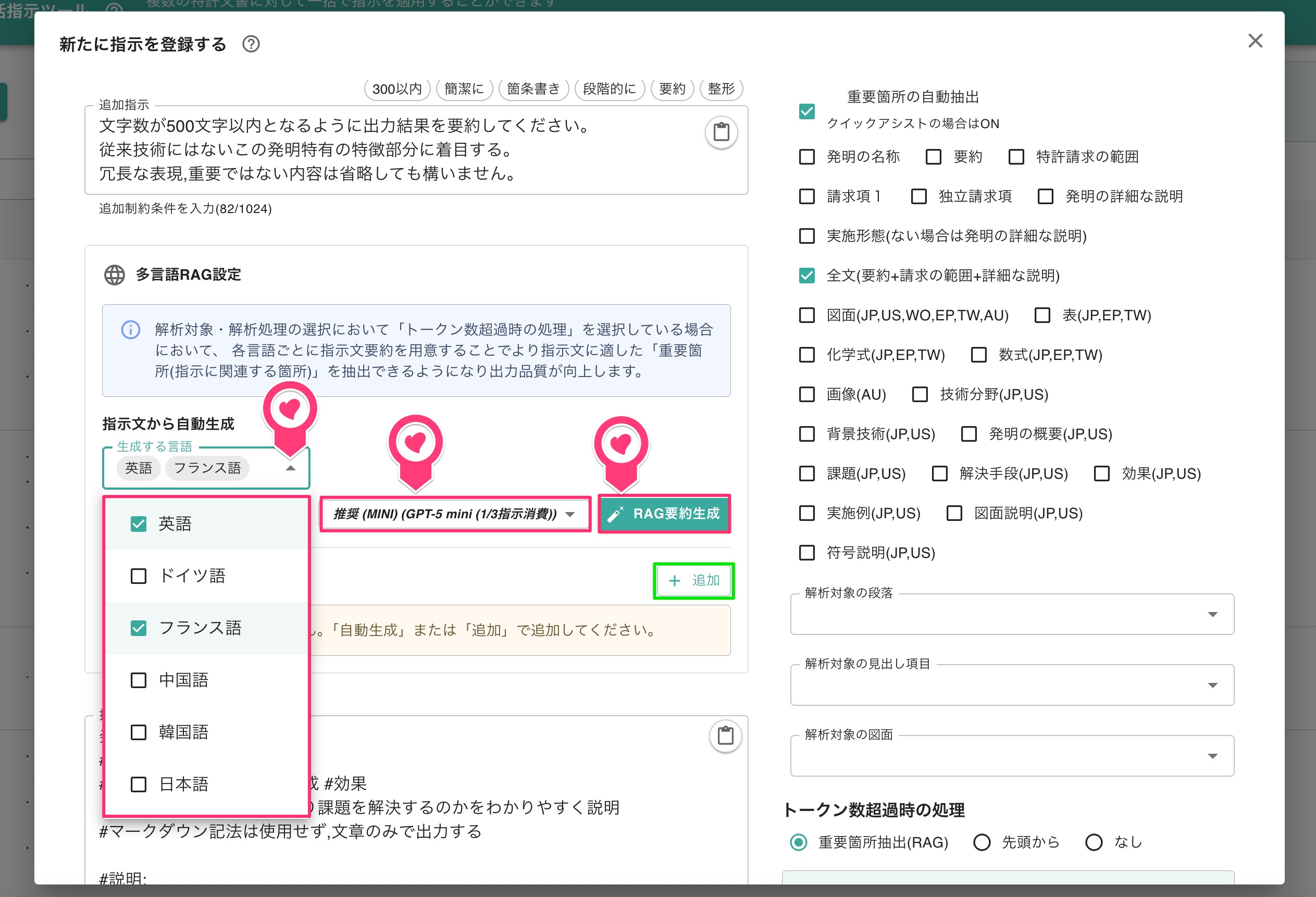Check 課題(JP,US) checkbox

coord(807,474)
